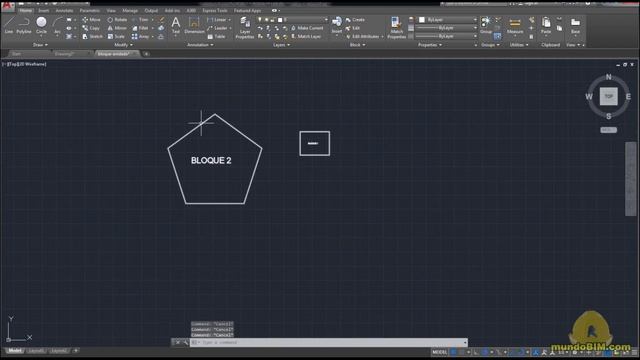Switch to the Annotate ribbon tab

[64, 11]
